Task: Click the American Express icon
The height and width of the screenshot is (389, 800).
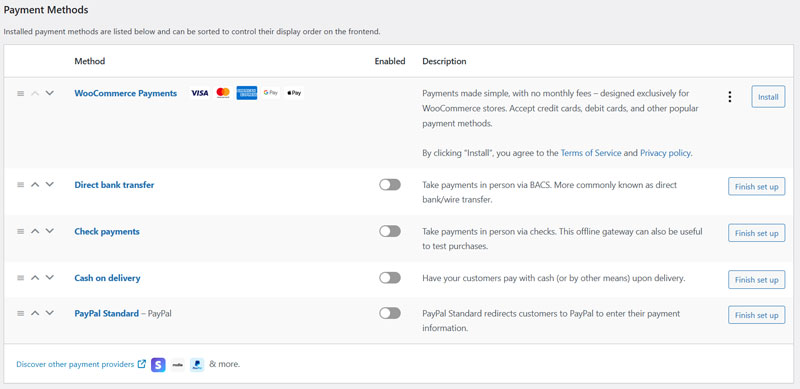Action: point(246,93)
